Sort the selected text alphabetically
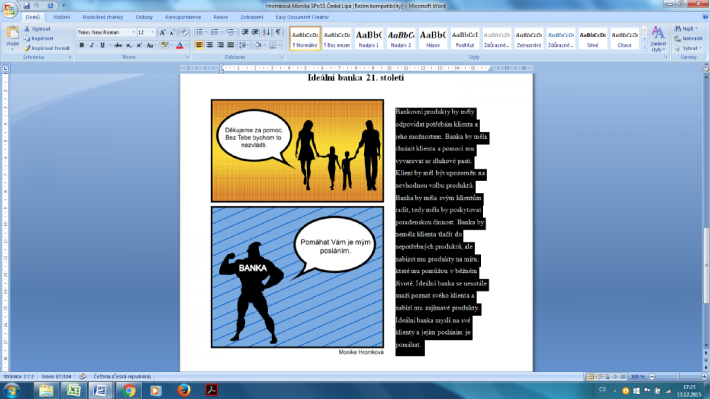This screenshot has height=399, width=710. click(x=266, y=33)
